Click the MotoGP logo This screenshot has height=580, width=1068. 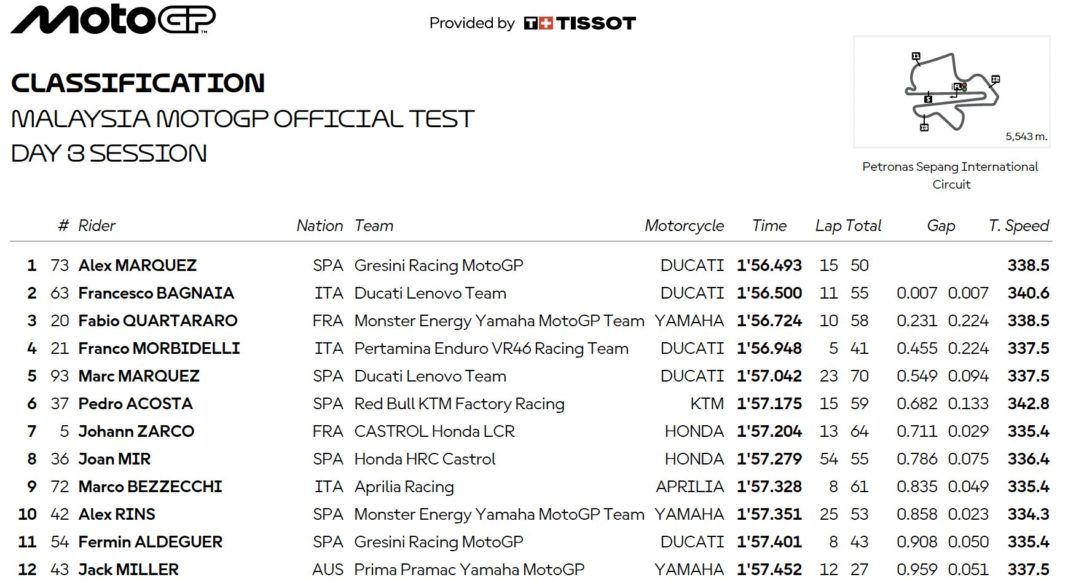[112, 20]
